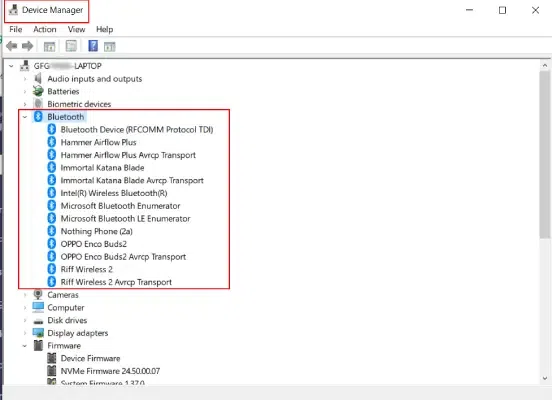The width and height of the screenshot is (552, 400).
Task: Select Hammer Airflow Plus Avrcp Transport
Action: pyautogui.click(x=128, y=155)
